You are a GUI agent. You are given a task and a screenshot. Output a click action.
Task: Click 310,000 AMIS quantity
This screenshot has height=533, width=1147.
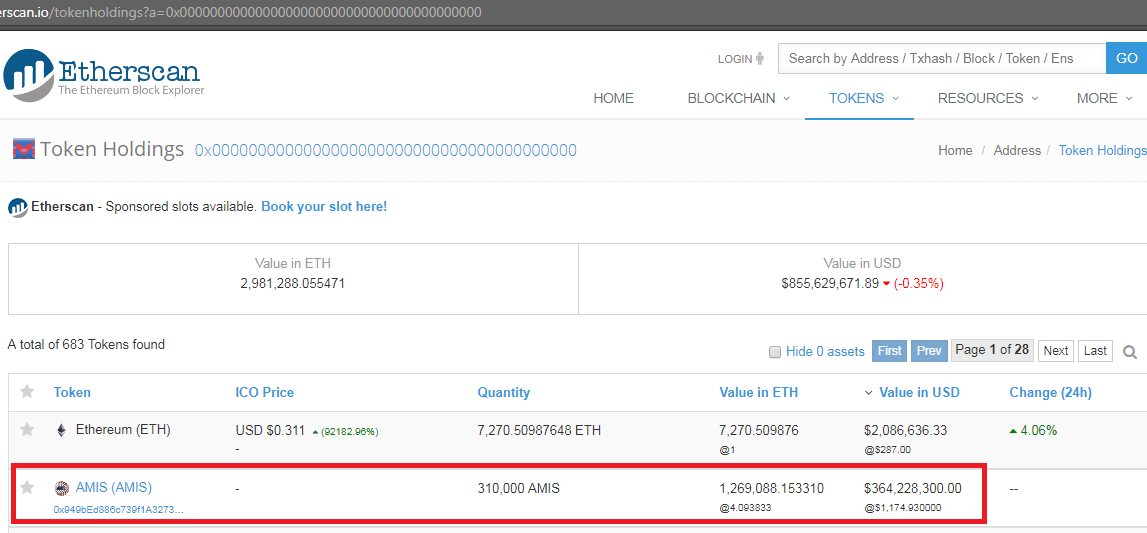pyautogui.click(x=519, y=488)
